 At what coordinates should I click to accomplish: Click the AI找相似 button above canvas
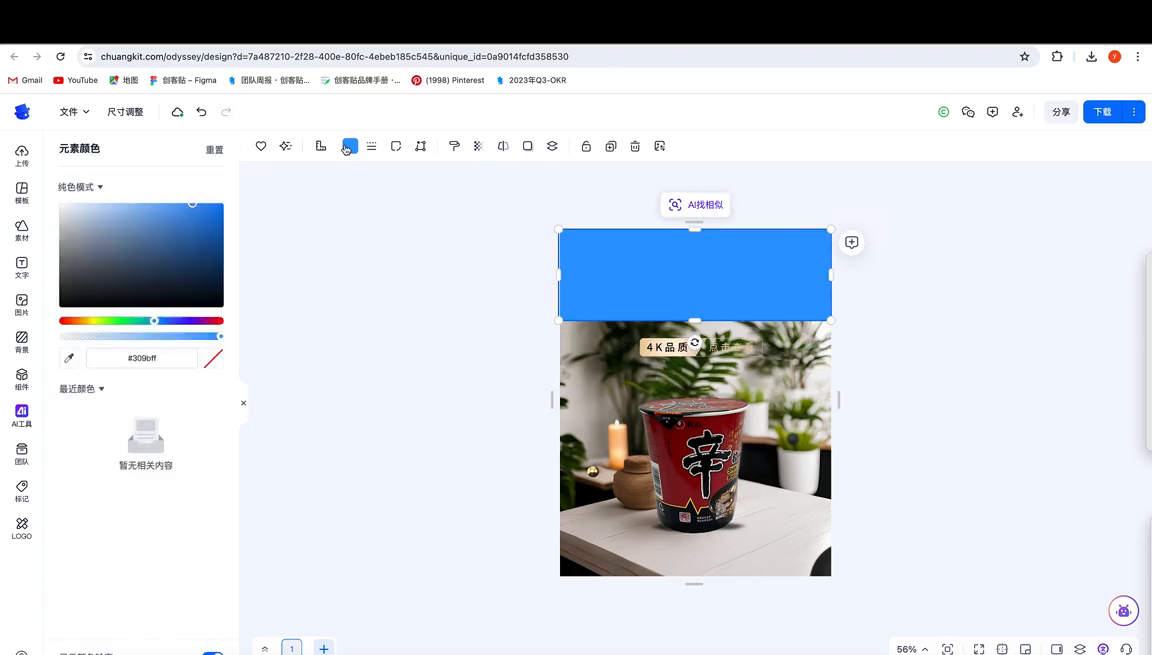695,205
